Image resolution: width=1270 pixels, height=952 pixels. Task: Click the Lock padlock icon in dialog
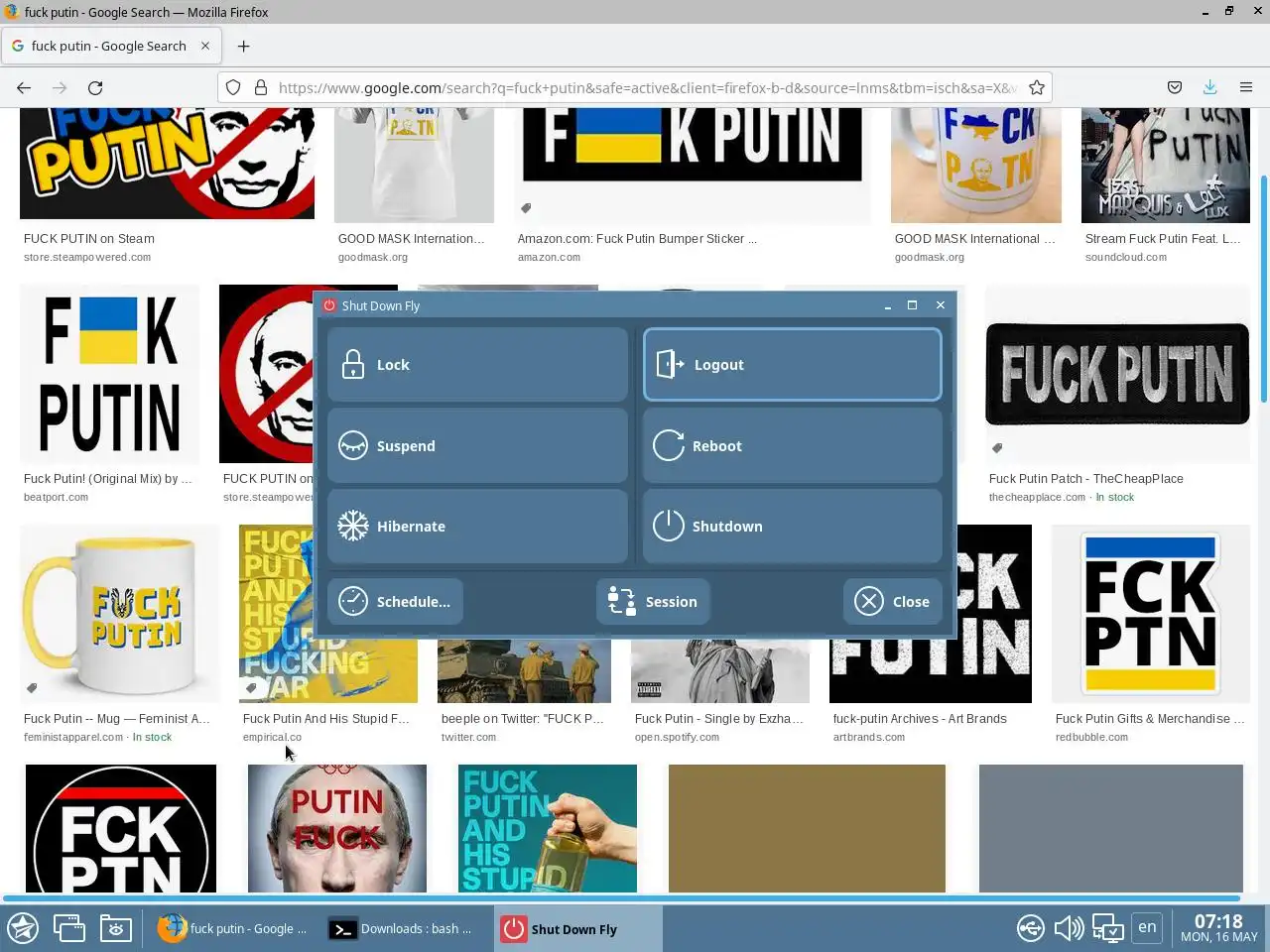[x=353, y=365]
